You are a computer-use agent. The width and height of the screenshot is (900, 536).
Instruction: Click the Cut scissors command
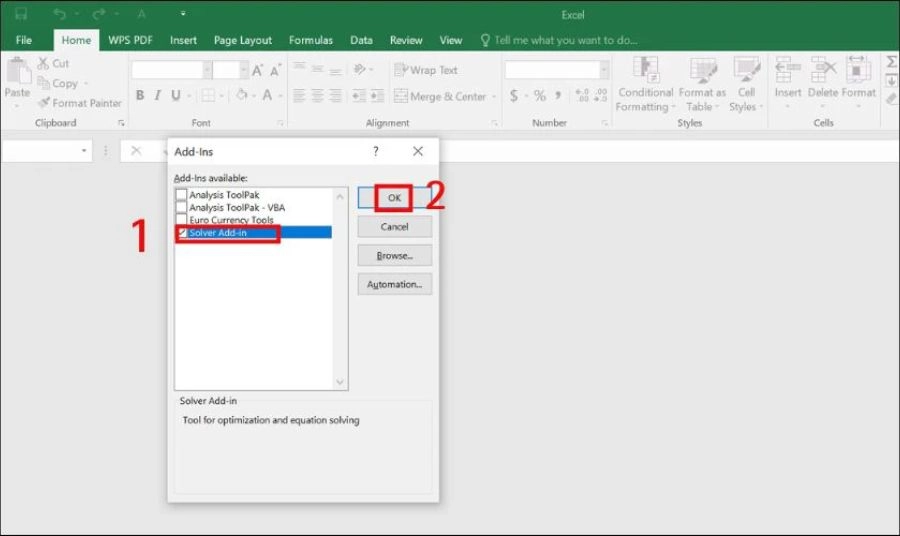click(x=53, y=63)
